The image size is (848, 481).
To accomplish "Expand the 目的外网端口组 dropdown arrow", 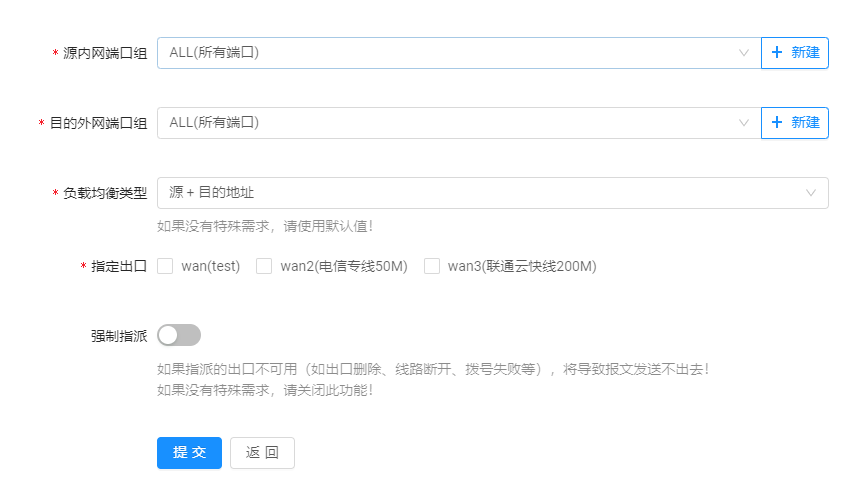I will (x=743, y=123).
